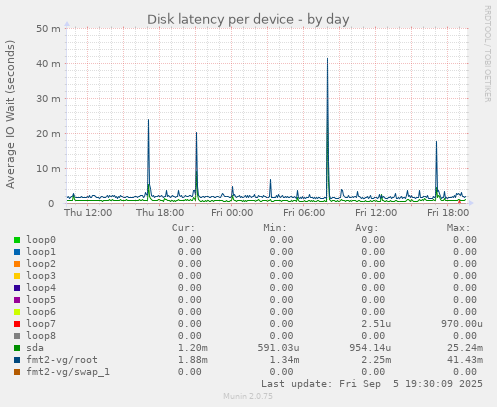
Task: Click the 10 m y-axis label
Action: click(48, 169)
